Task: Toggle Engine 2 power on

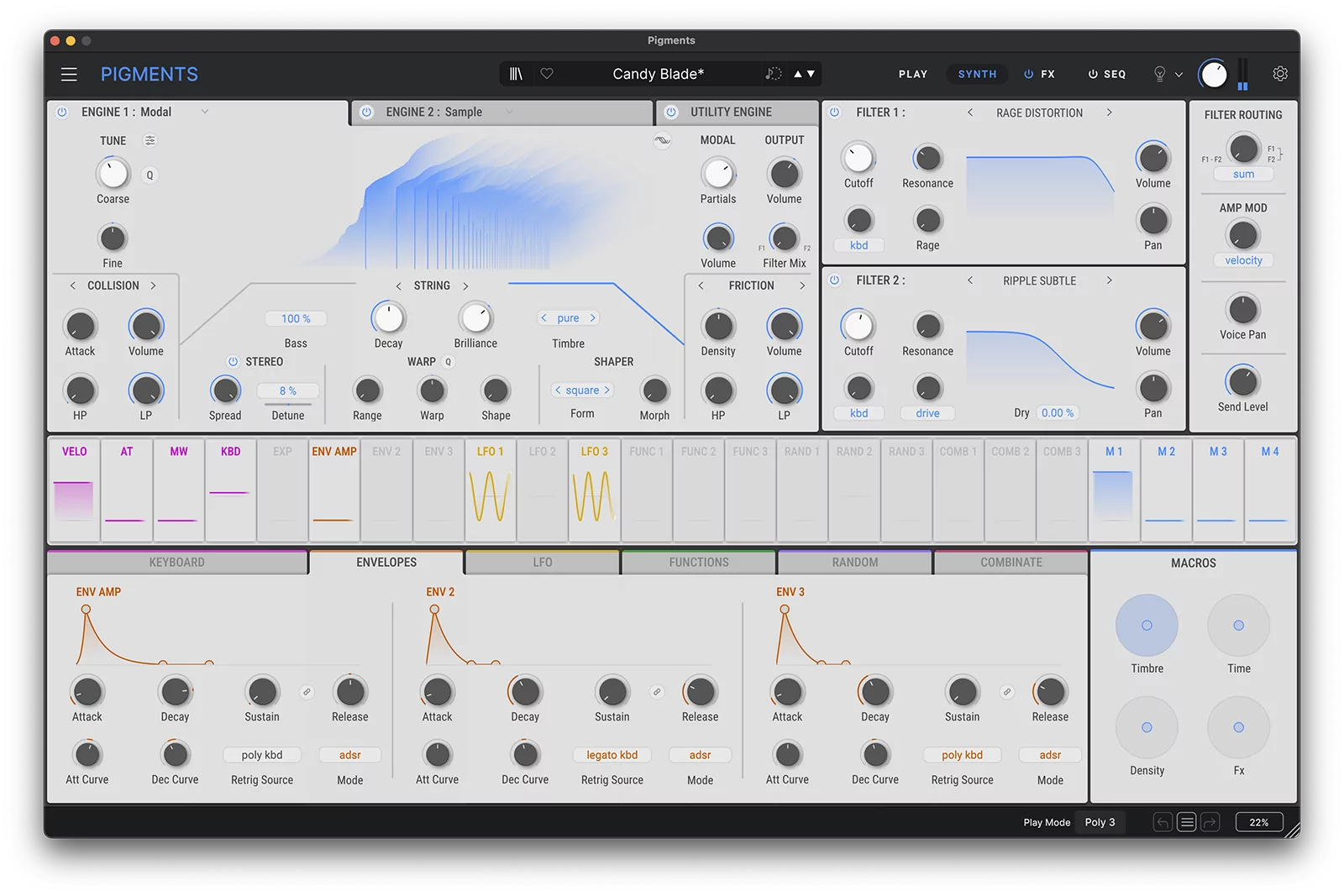Action: [365, 112]
